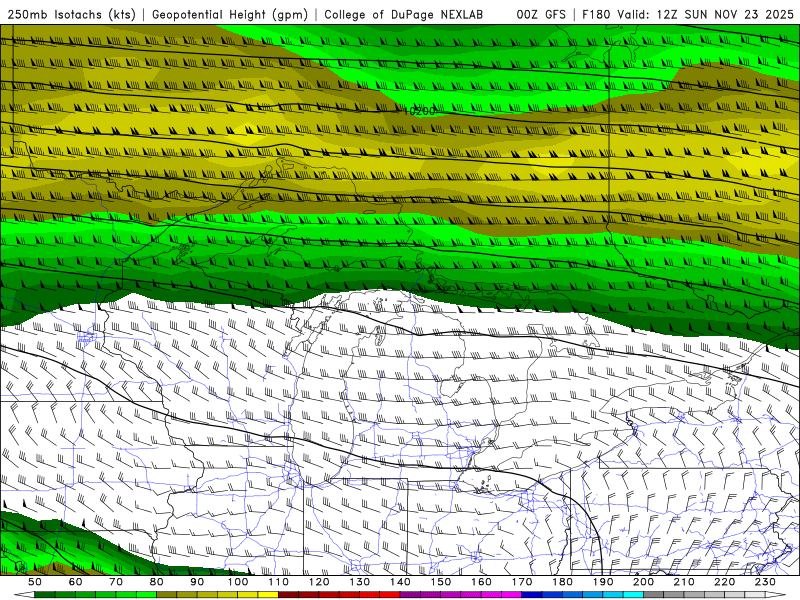This screenshot has width=800, height=600.
Task: Select the 130 legend value
Action: click(x=360, y=582)
